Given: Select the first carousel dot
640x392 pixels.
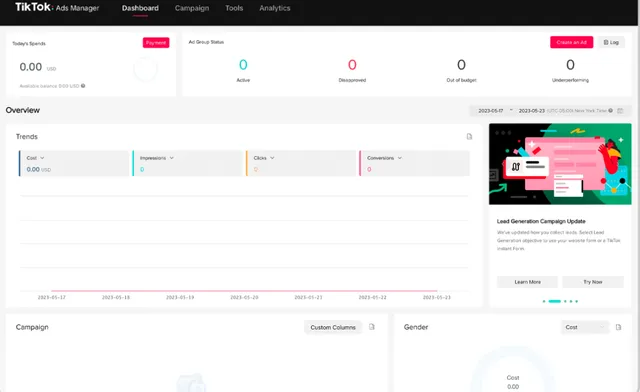Looking at the screenshot, I should 544,301.
